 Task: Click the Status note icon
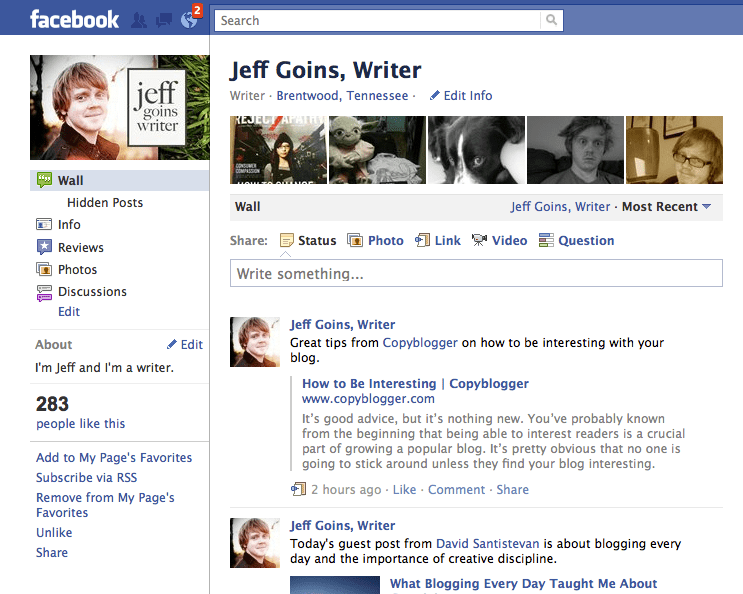point(287,240)
